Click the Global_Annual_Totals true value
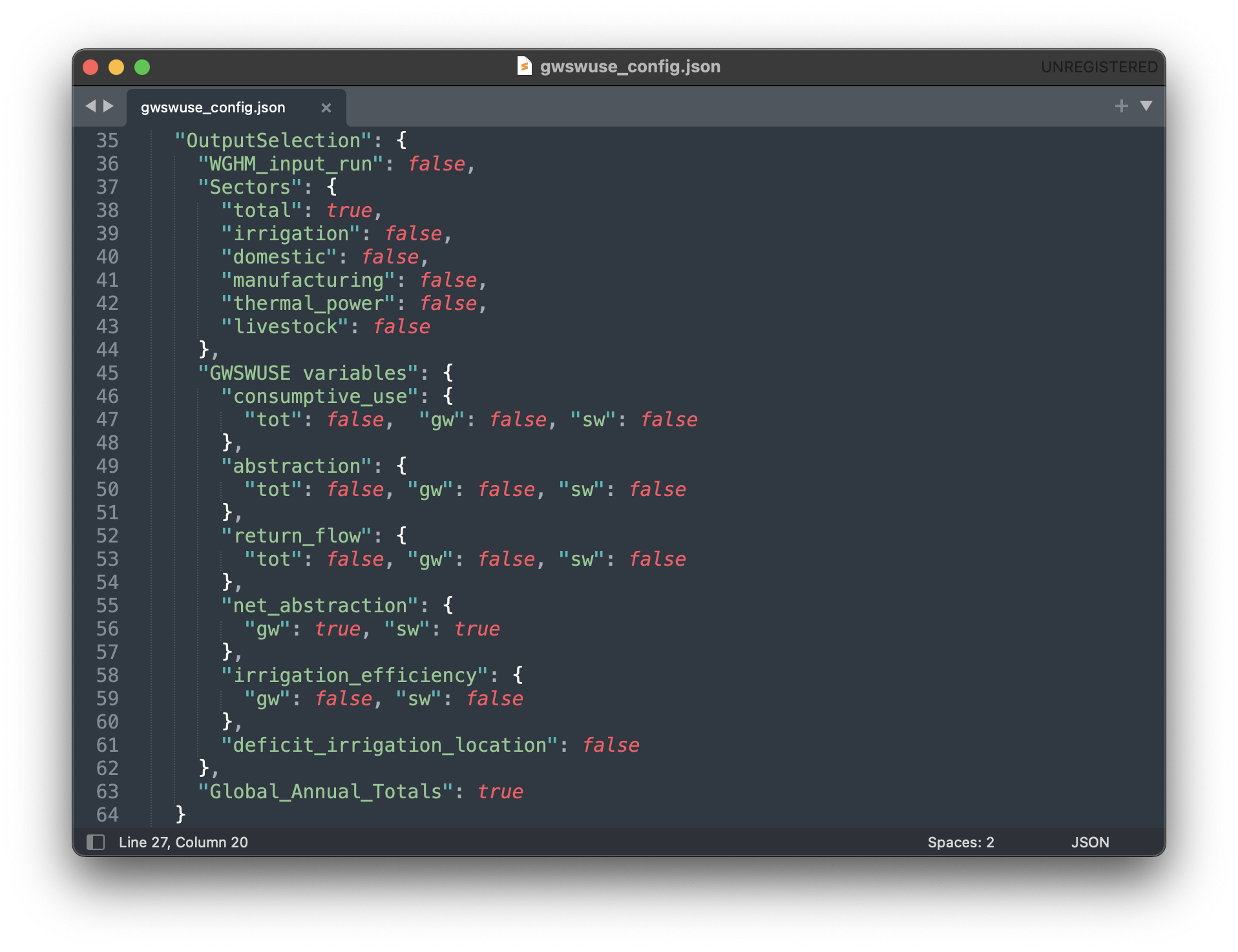Image resolution: width=1238 pixels, height=952 pixels. (500, 792)
